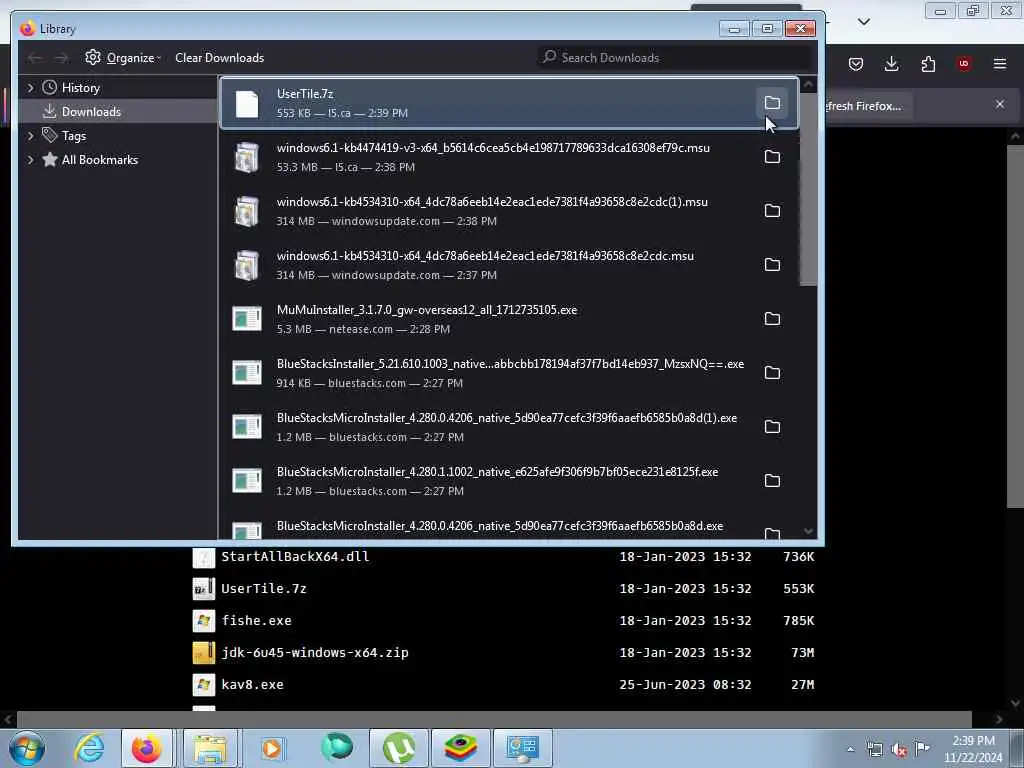Open the Windows Start orb
Viewport: 1024px width, 768px height.
[27, 748]
